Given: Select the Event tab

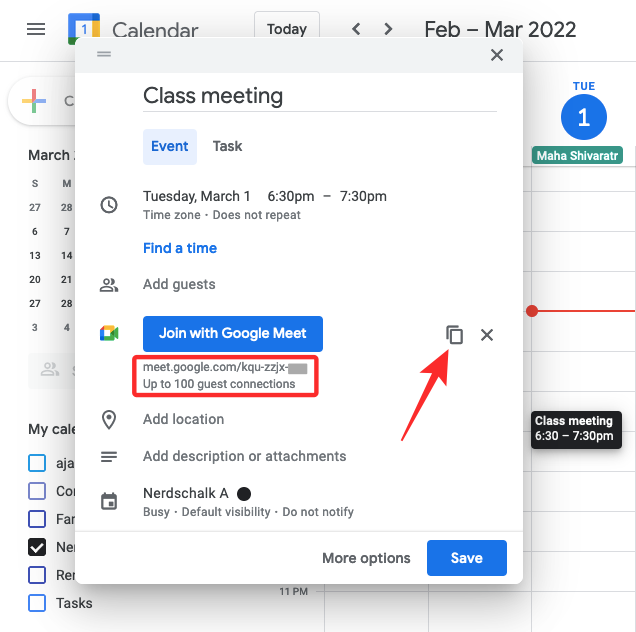Looking at the screenshot, I should coord(169,146).
